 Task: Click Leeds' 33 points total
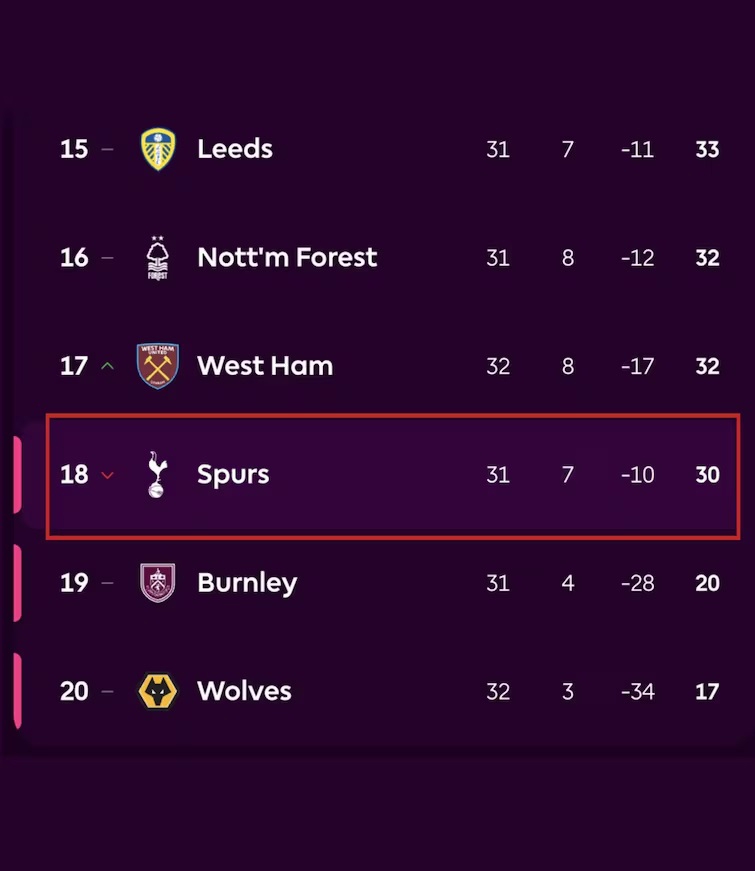tap(707, 149)
